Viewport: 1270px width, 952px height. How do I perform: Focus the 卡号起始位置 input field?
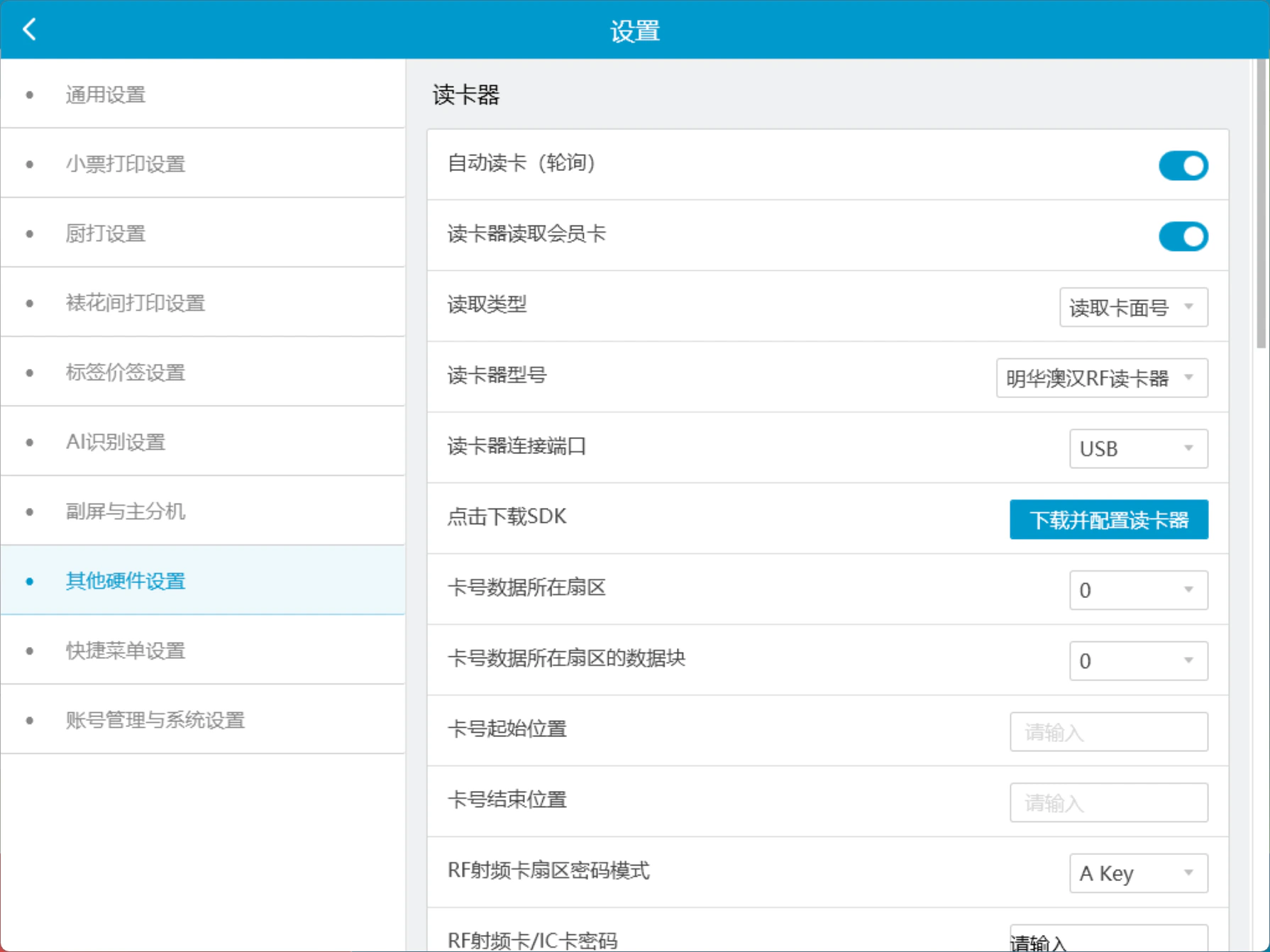click(x=1108, y=732)
